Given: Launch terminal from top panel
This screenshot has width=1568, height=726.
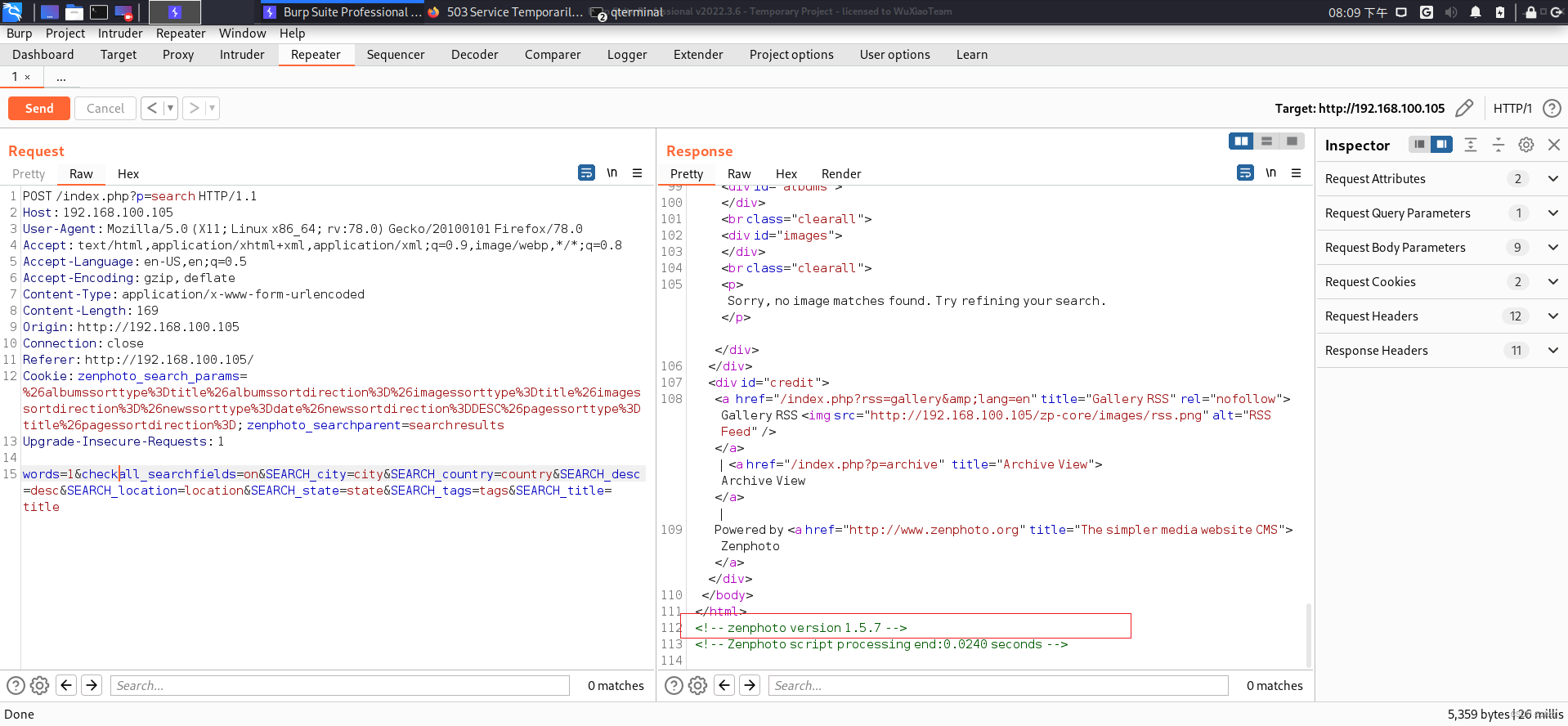Looking at the screenshot, I should (x=99, y=12).
